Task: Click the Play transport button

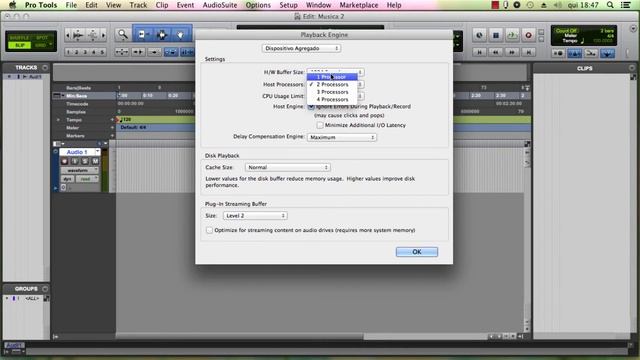Action: pos(512,35)
